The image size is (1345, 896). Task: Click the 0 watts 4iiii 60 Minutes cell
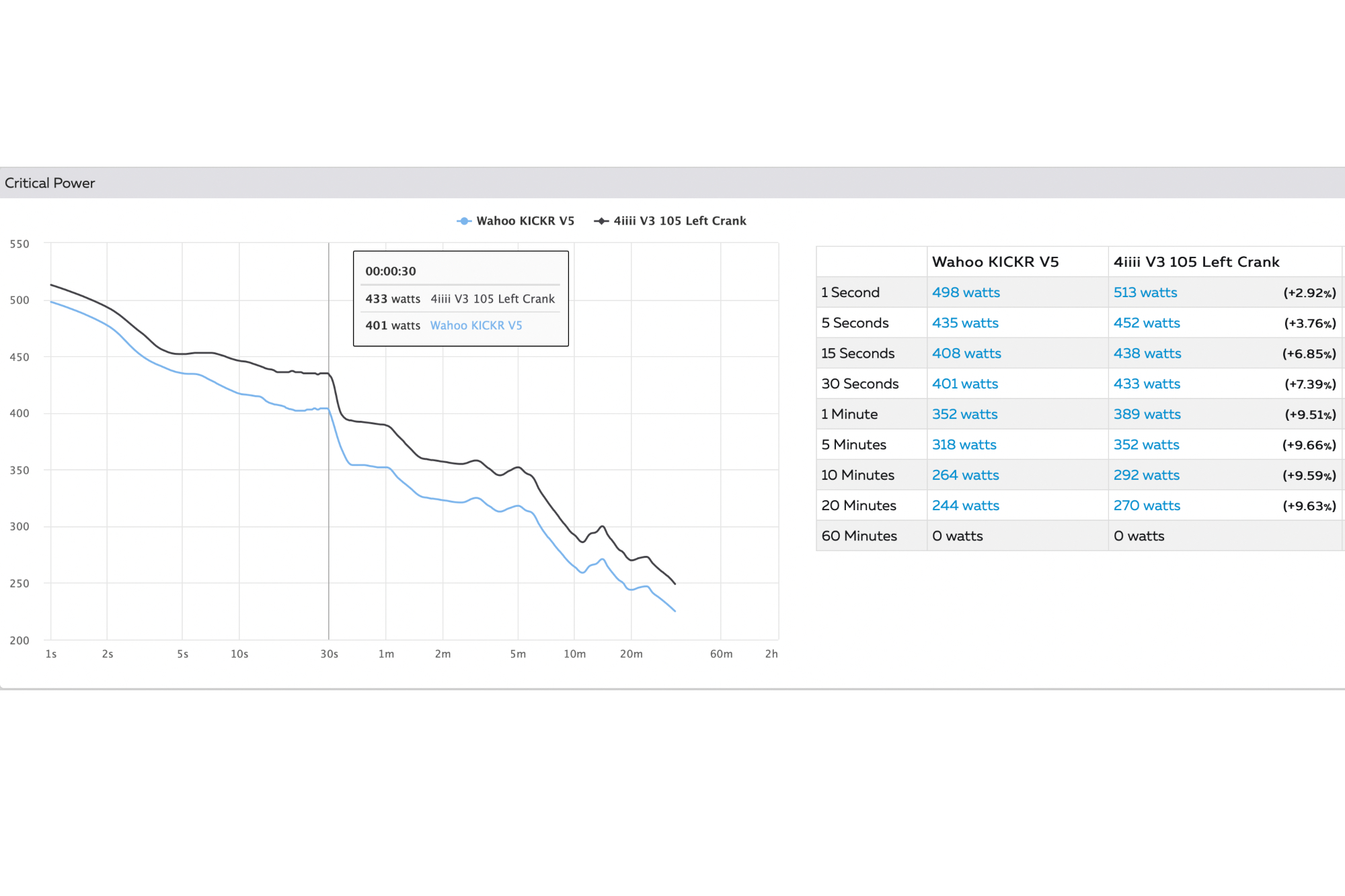coord(1139,536)
